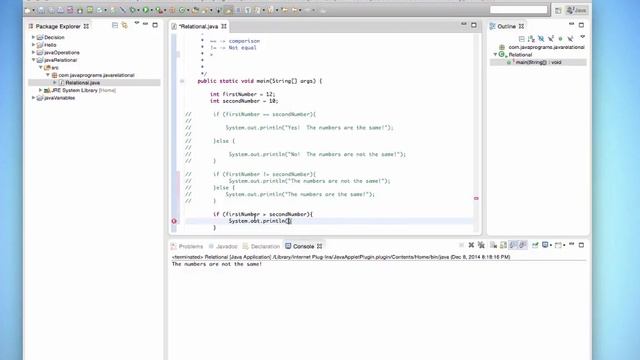Open the Run button's dropdown arrow
This screenshot has height=360, width=640.
(x=151, y=10)
